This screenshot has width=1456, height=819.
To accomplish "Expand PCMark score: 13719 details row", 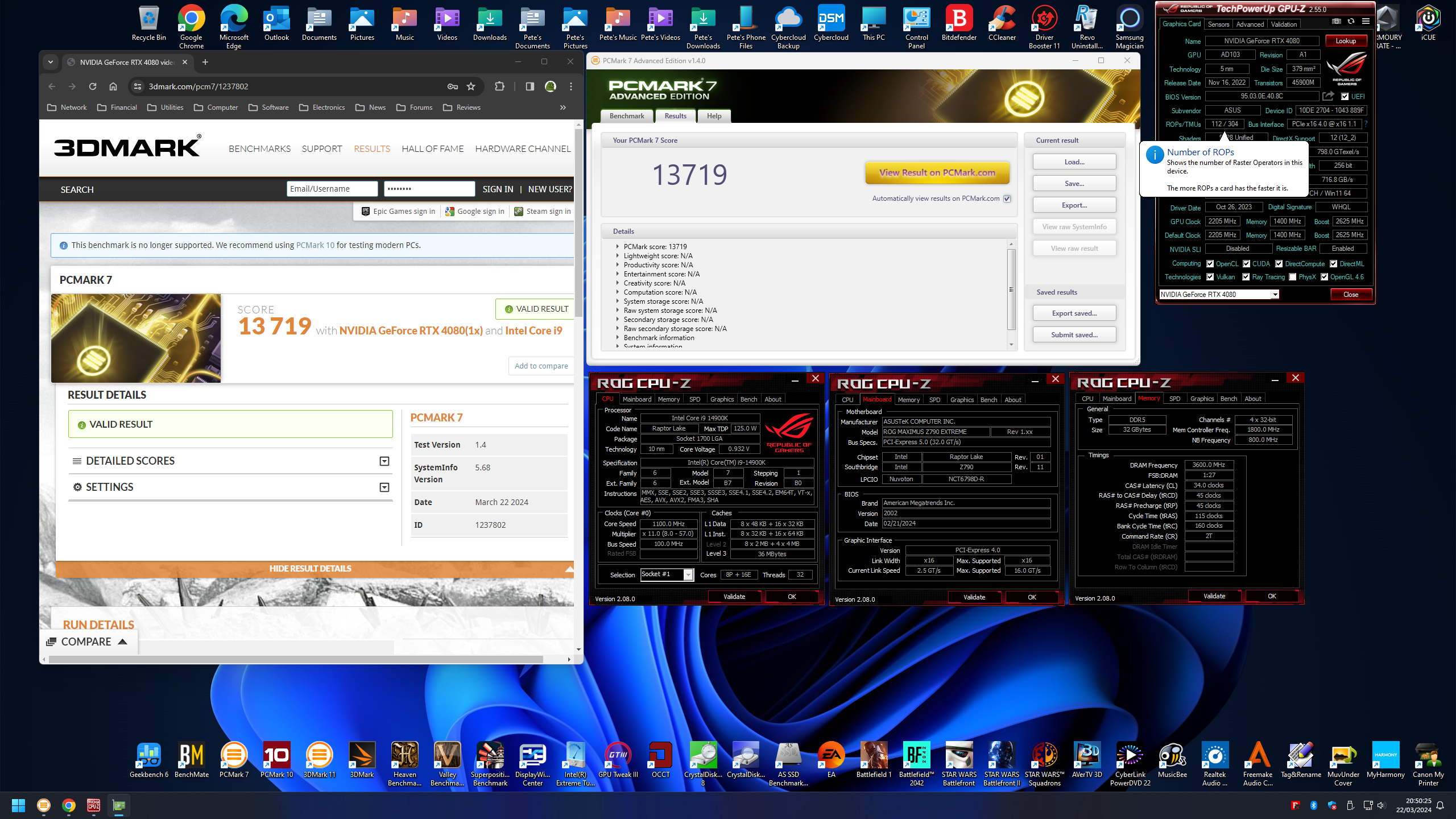I will 617,247.
